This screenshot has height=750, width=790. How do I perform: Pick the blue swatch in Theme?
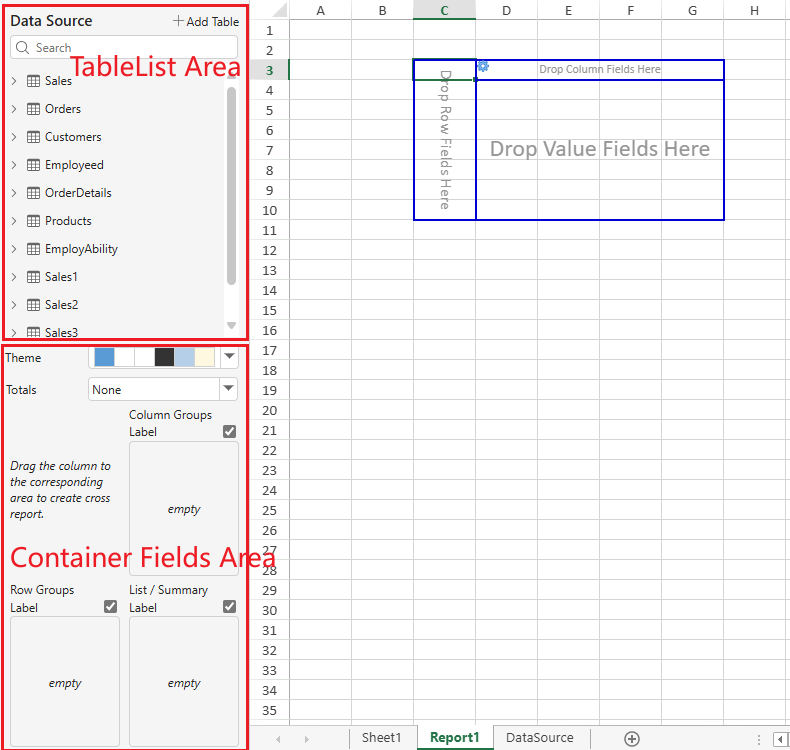coord(104,357)
